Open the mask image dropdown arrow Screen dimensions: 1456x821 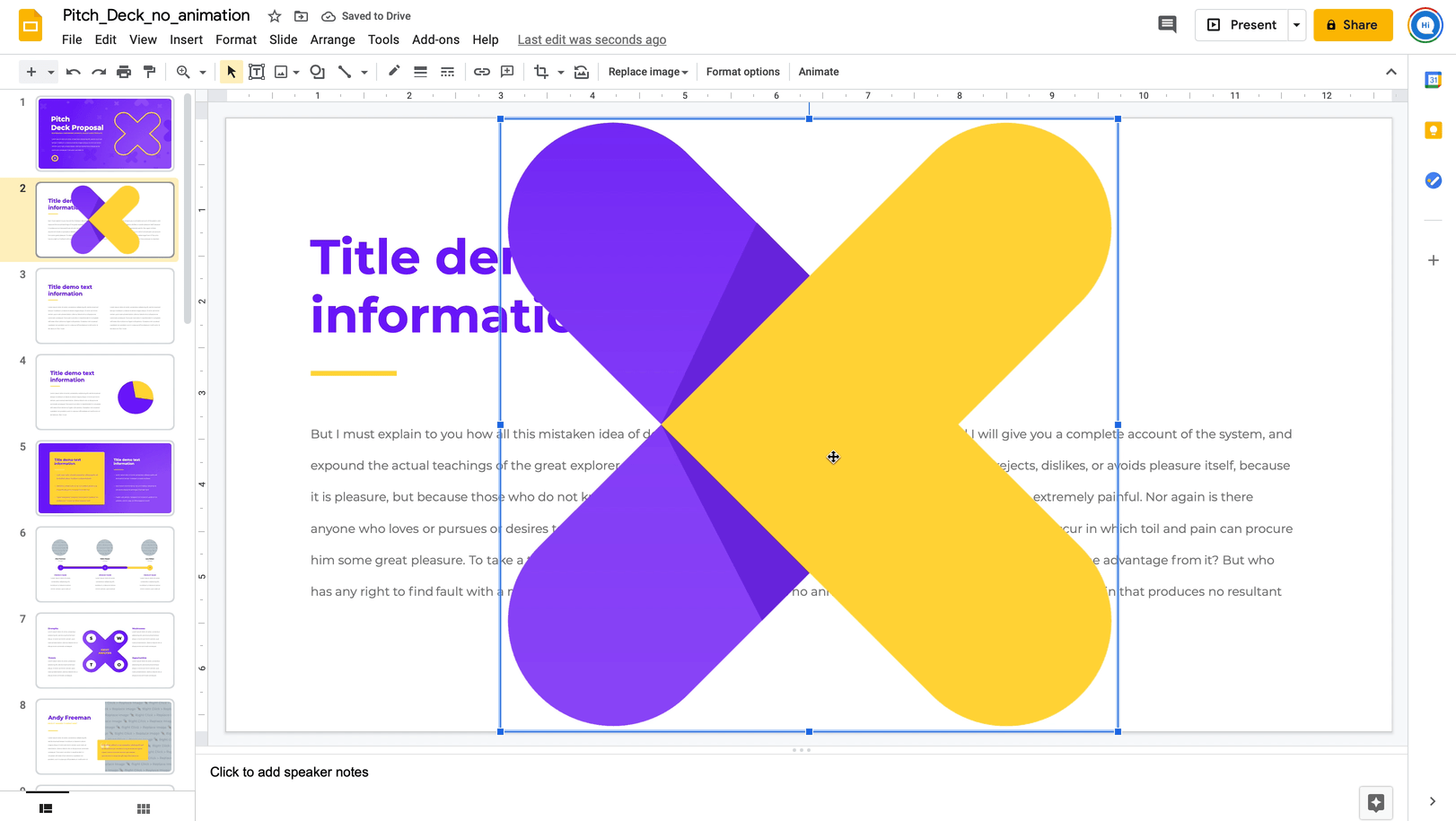tap(561, 72)
